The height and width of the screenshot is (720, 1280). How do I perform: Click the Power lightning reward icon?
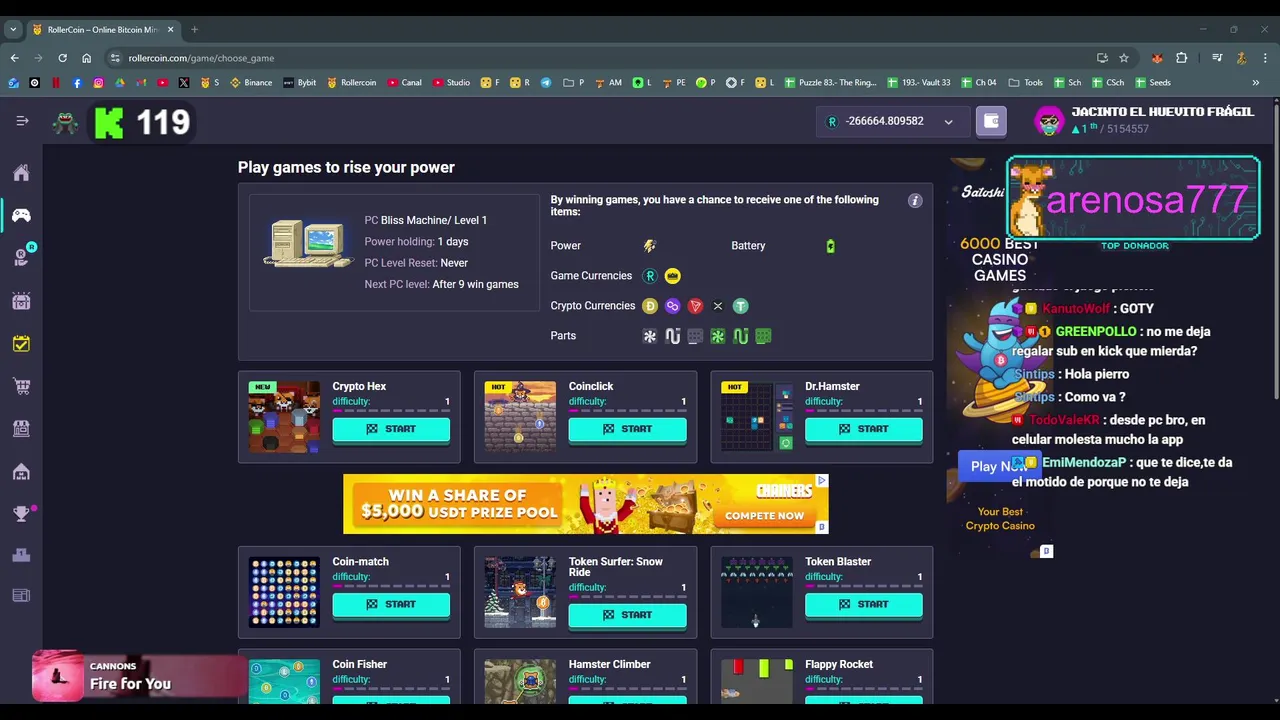pyautogui.click(x=650, y=246)
